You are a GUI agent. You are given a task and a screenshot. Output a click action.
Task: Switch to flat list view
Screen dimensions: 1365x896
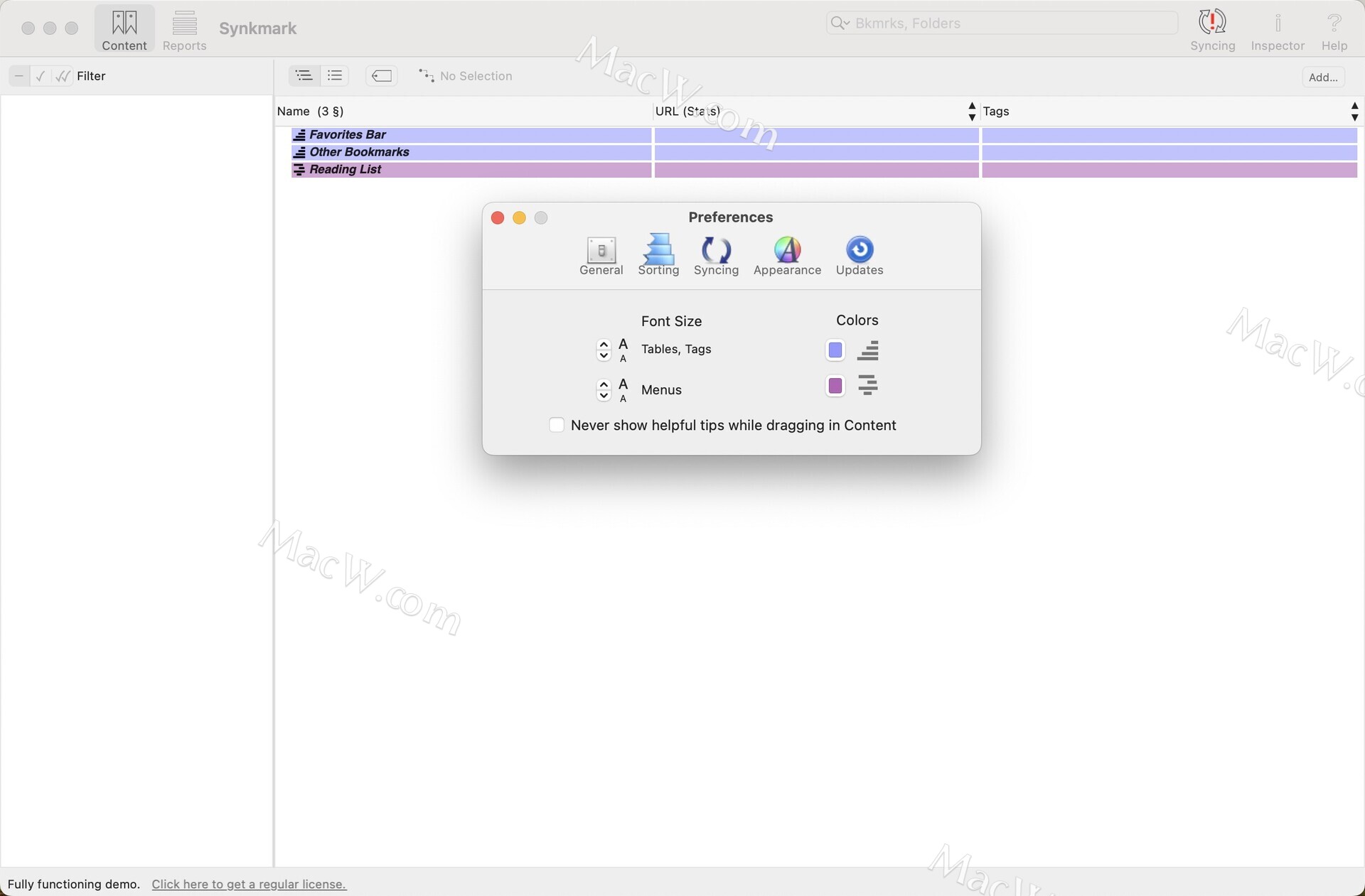[335, 75]
